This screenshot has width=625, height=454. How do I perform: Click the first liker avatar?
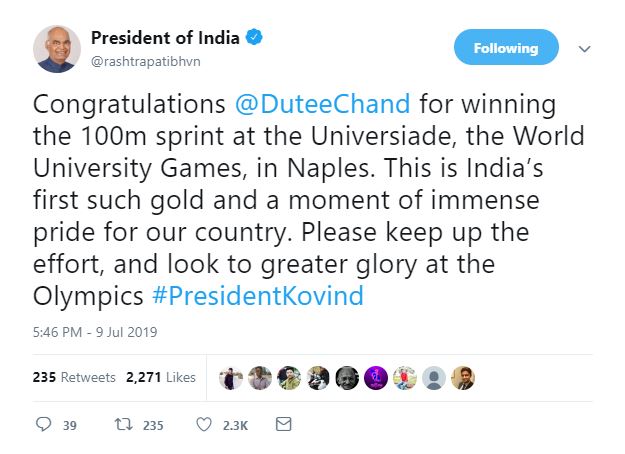231,378
